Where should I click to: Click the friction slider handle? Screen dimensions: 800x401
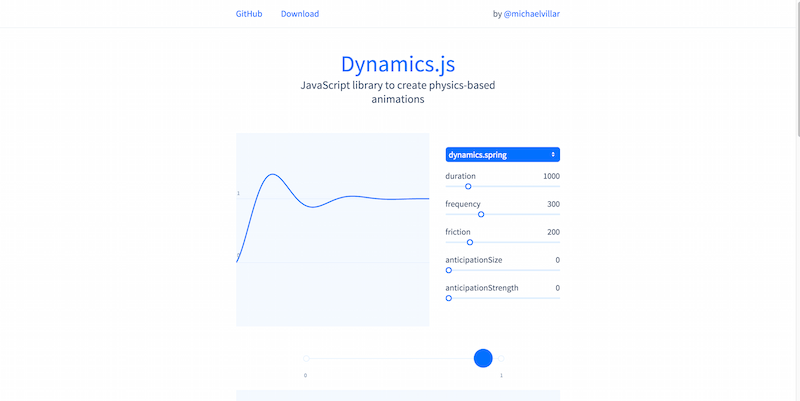tap(470, 242)
